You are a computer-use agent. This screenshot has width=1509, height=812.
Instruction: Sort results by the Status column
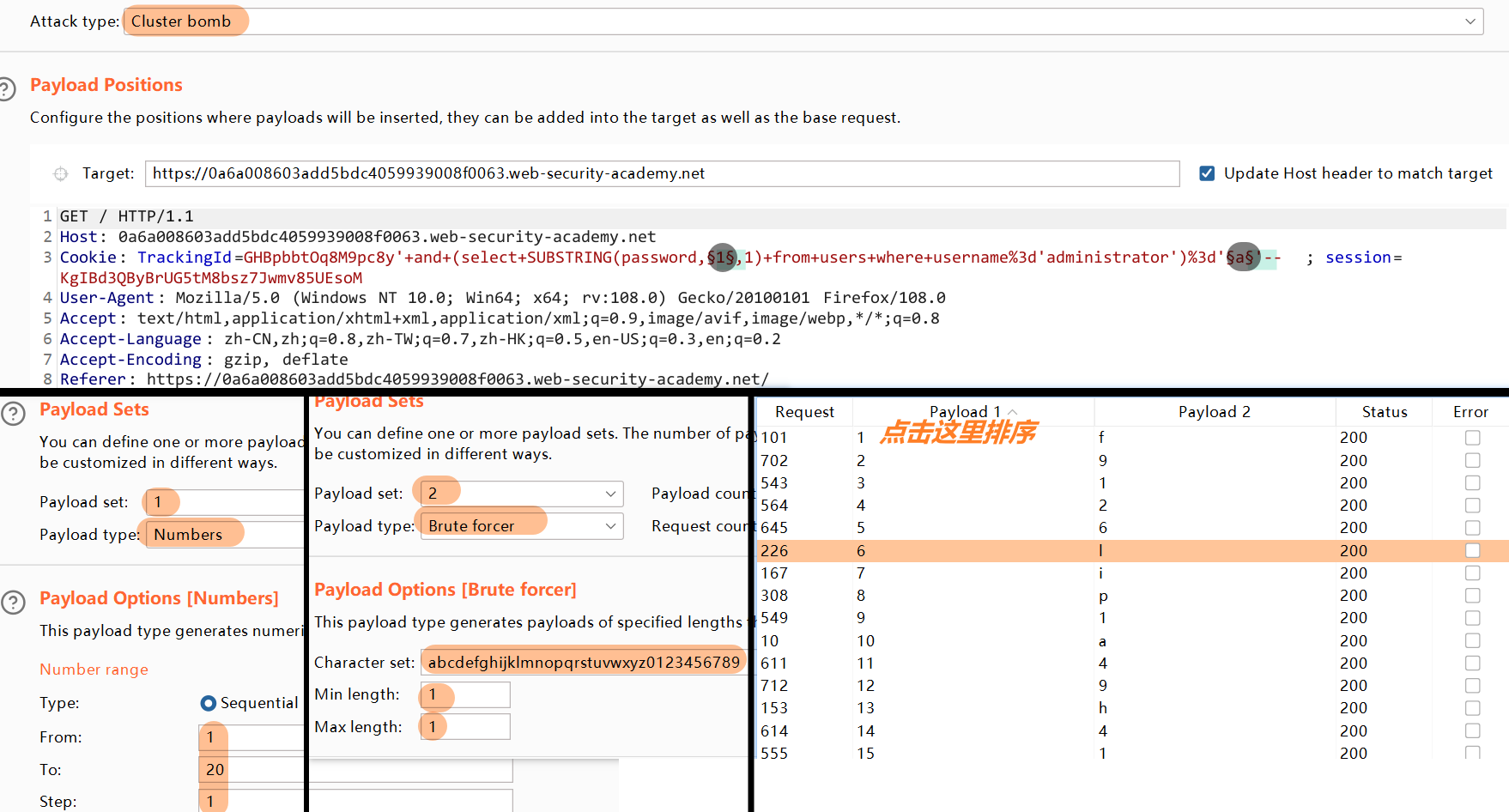[x=1383, y=411]
